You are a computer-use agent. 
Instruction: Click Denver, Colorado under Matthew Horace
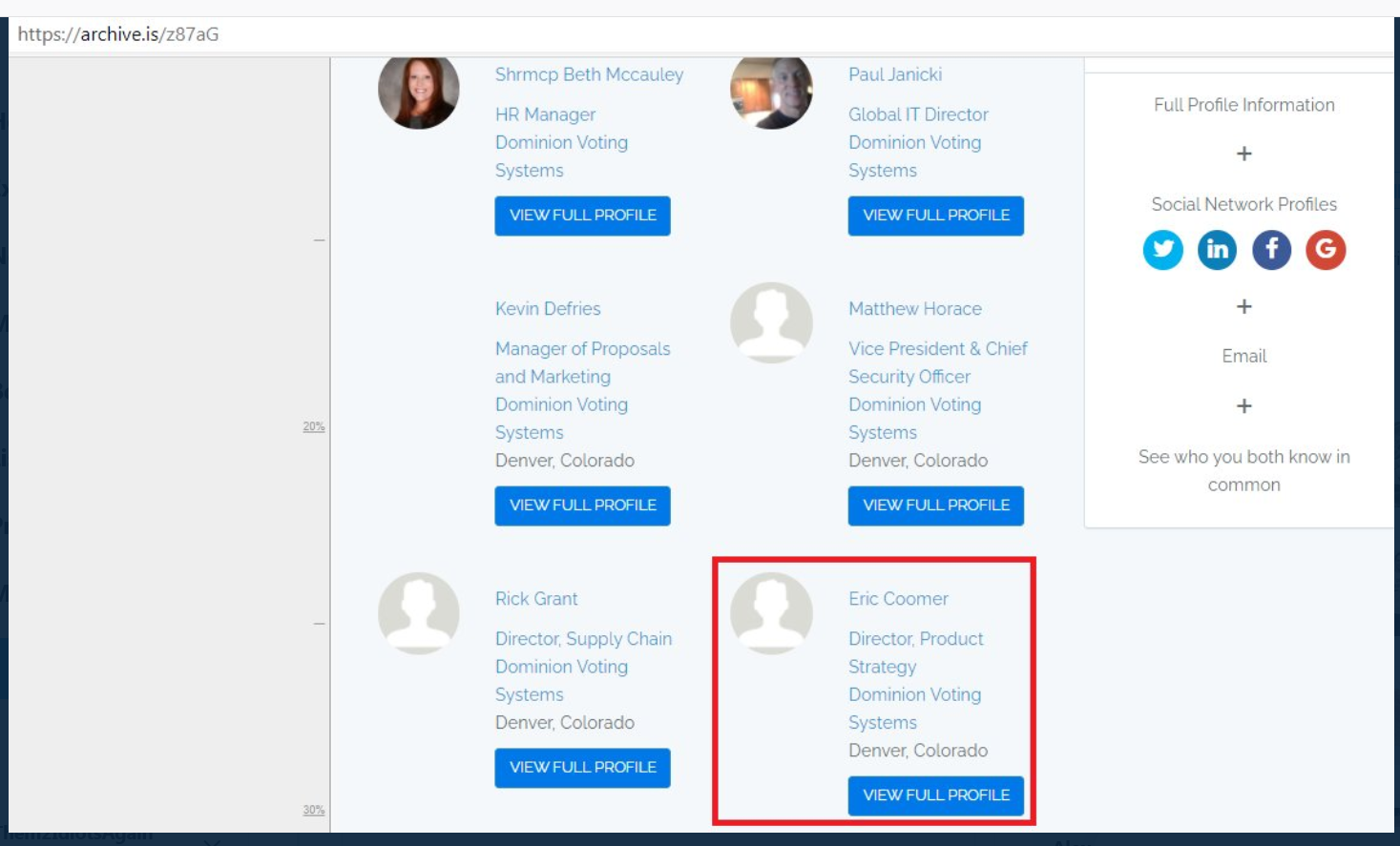pos(918,461)
